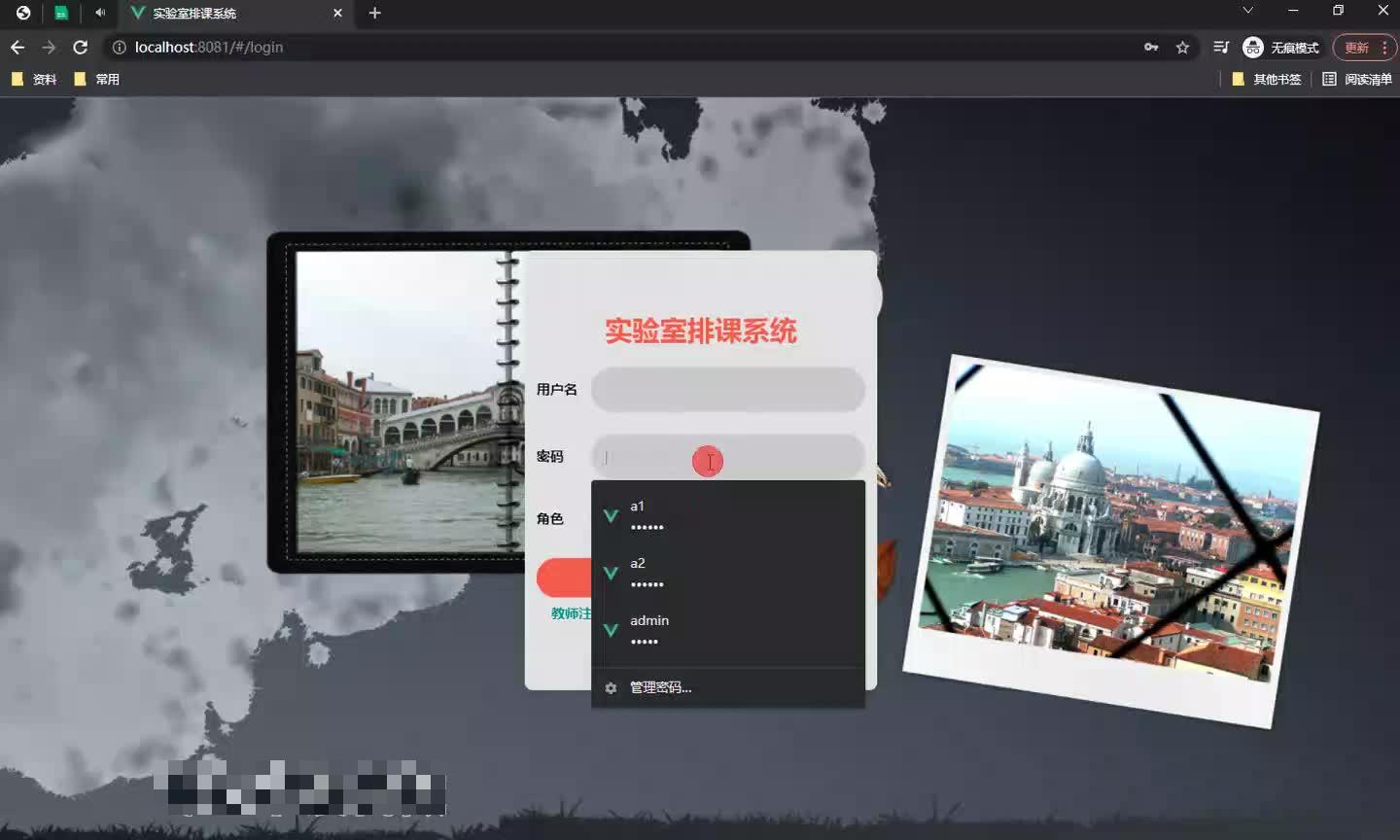Open the media controls playlist icon
1400x840 pixels.
coord(1222,47)
